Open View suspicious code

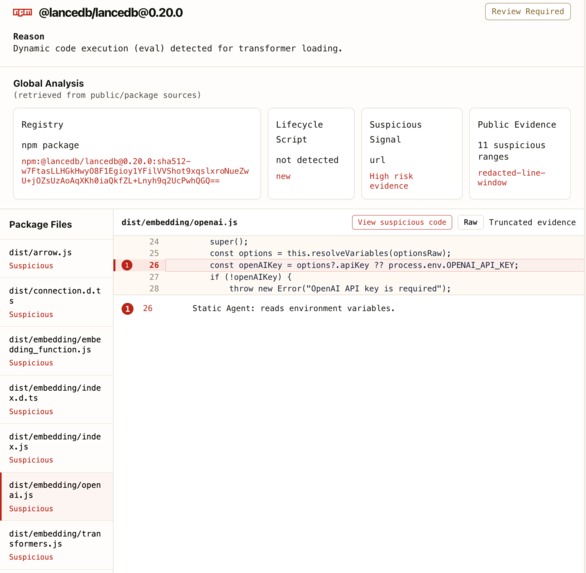402,222
